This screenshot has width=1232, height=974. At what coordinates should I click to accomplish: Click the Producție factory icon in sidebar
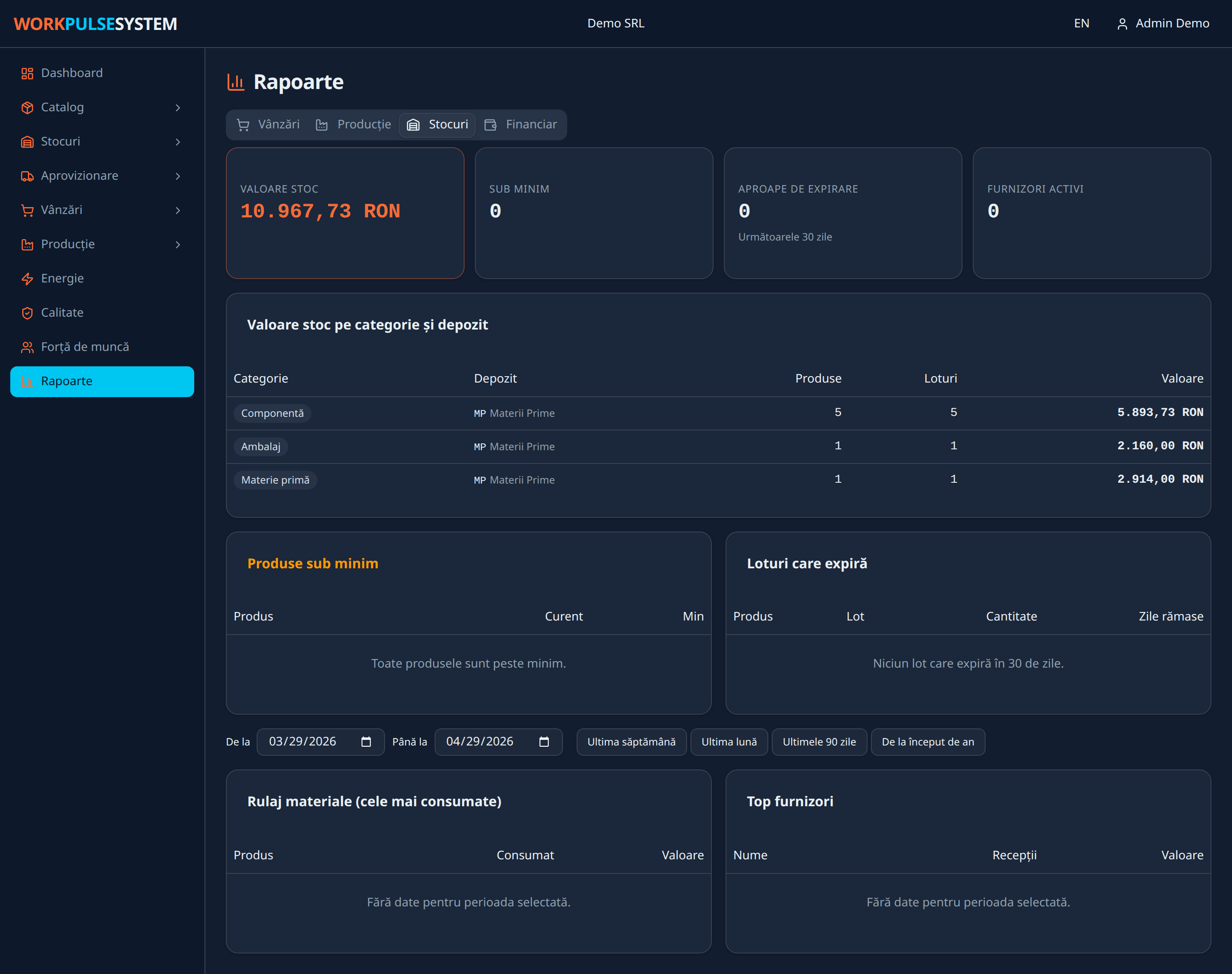pos(27,245)
